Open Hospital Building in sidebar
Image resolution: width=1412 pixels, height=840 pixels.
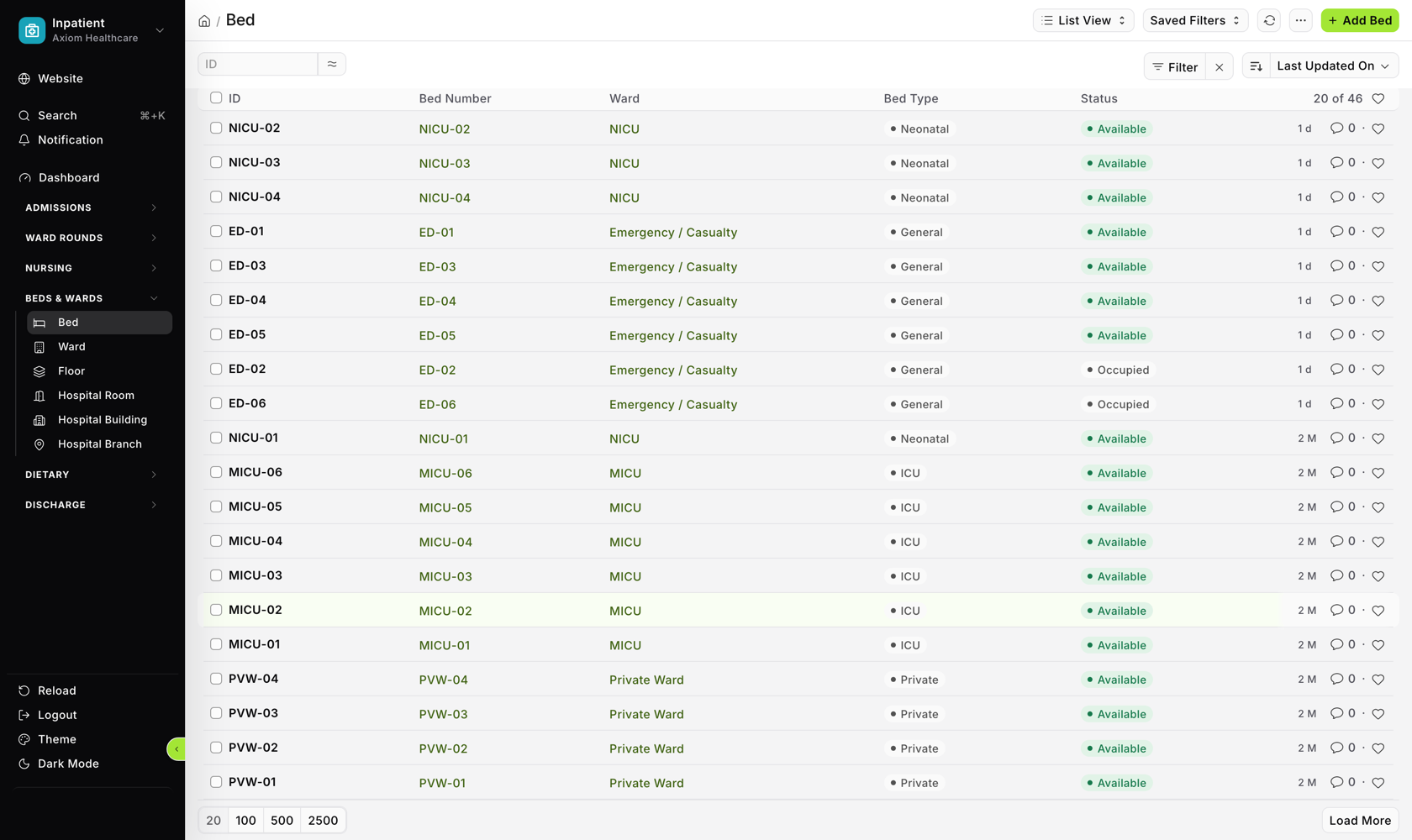(99, 420)
